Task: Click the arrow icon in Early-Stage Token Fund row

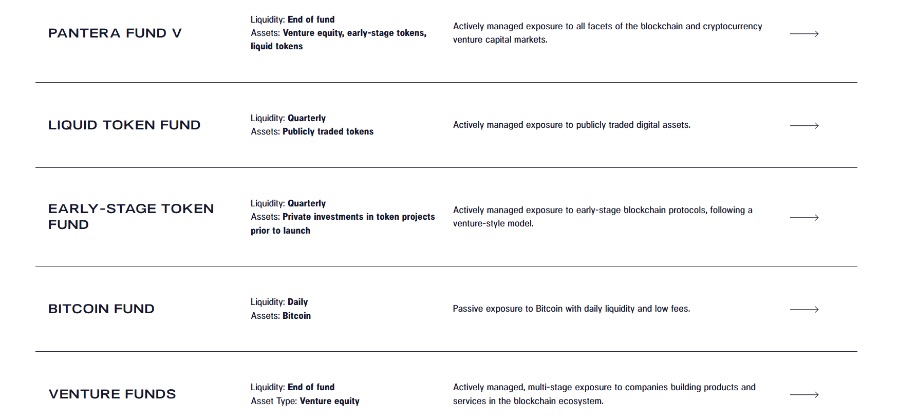Action: (x=804, y=217)
